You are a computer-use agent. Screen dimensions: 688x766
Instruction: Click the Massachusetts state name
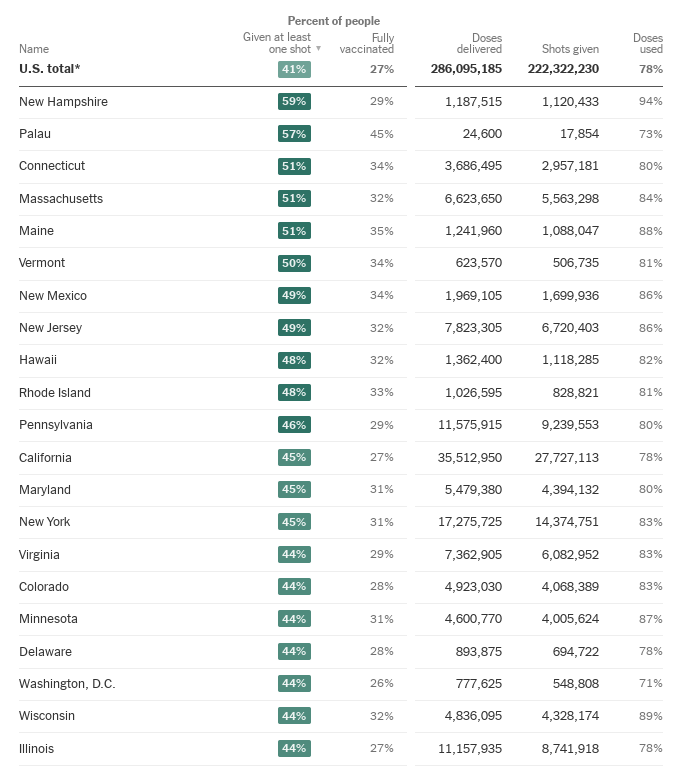point(61,199)
